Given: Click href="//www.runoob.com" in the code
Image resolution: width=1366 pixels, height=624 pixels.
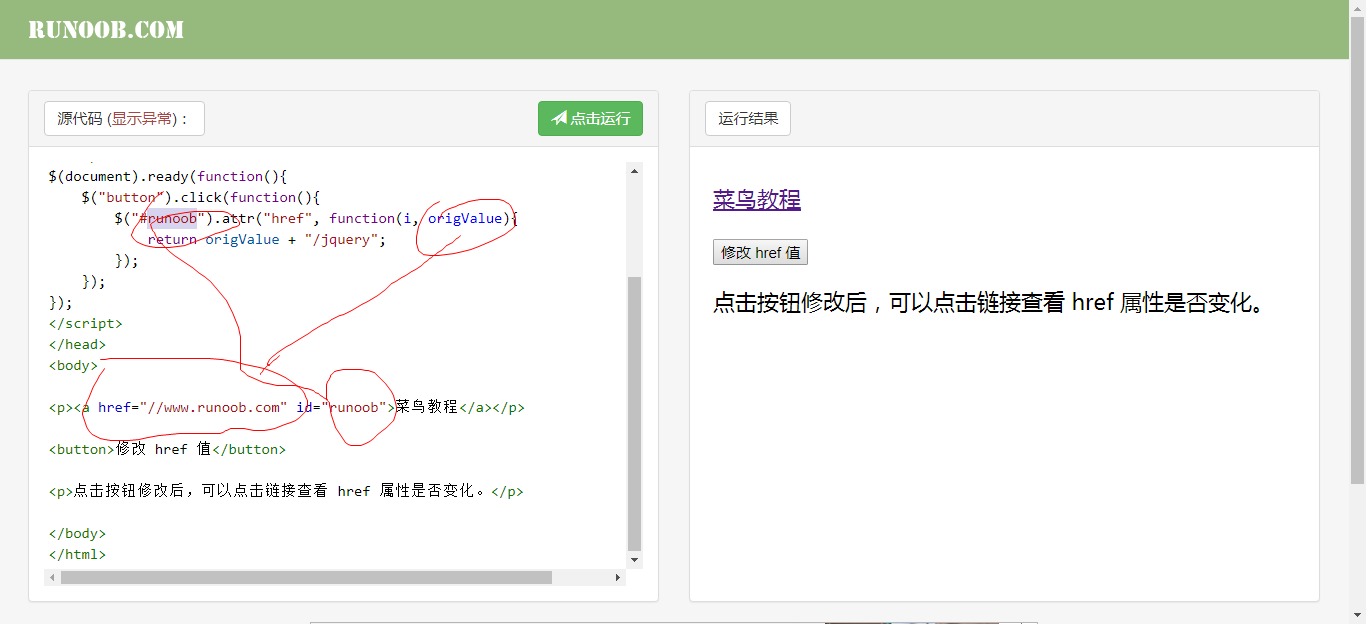Looking at the screenshot, I should coord(193,407).
